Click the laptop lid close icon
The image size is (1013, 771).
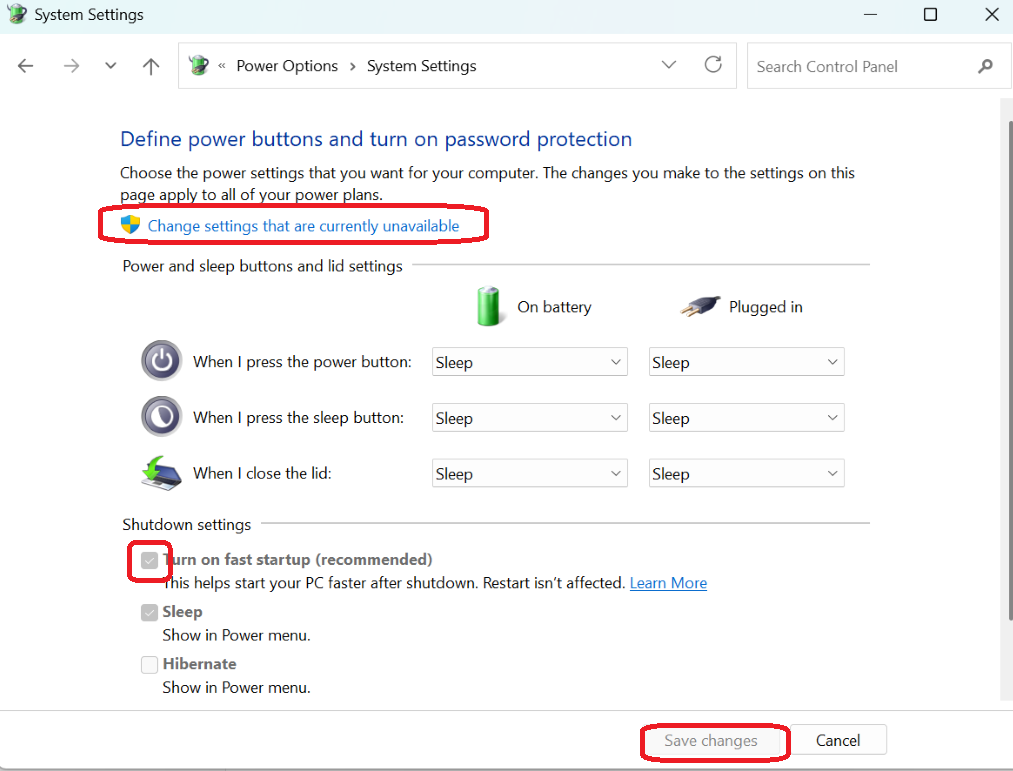pos(162,473)
